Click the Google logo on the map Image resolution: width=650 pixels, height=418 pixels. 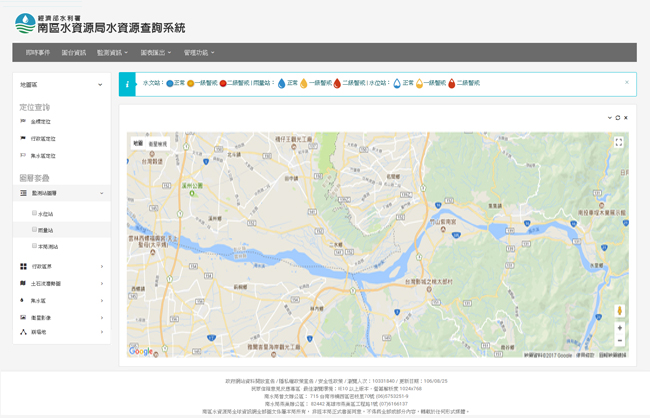pyautogui.click(x=141, y=351)
